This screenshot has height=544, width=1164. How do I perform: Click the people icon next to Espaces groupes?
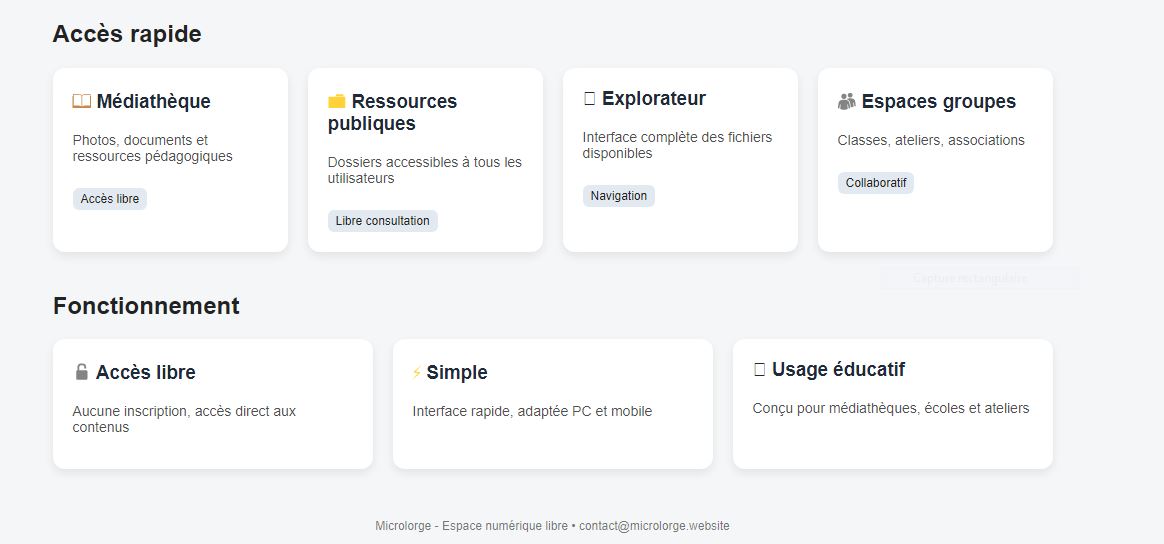[x=847, y=101]
